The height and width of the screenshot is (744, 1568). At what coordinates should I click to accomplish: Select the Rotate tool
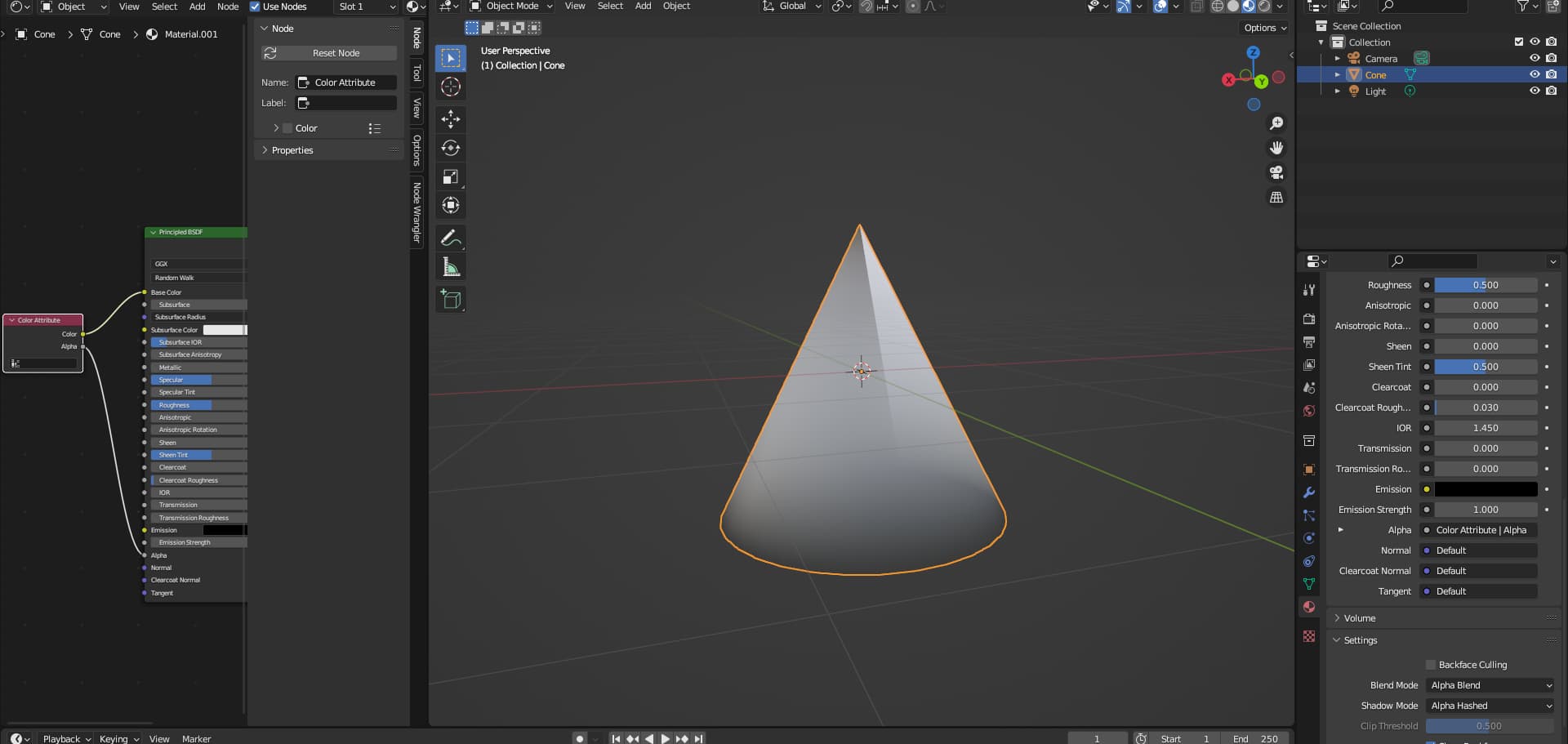point(451,149)
